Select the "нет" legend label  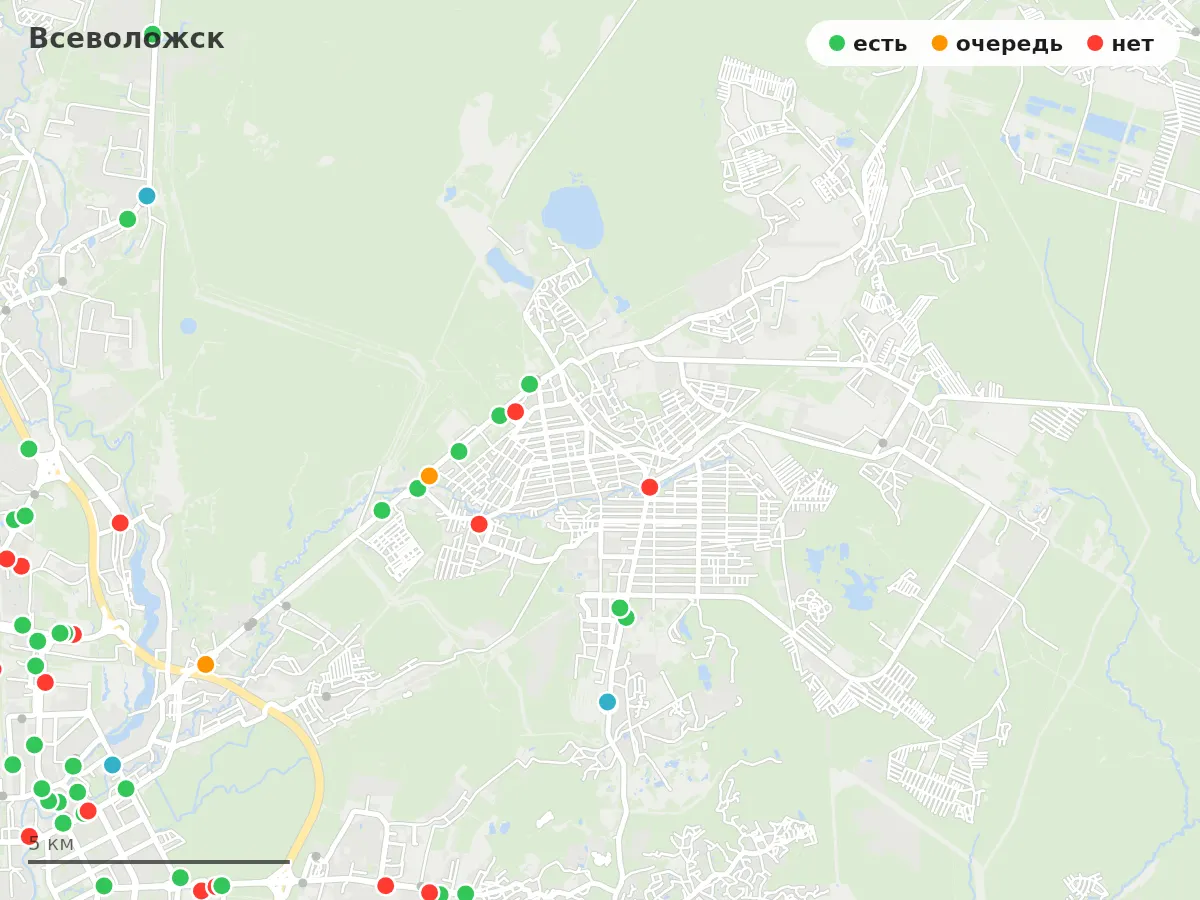[x=1132, y=44]
